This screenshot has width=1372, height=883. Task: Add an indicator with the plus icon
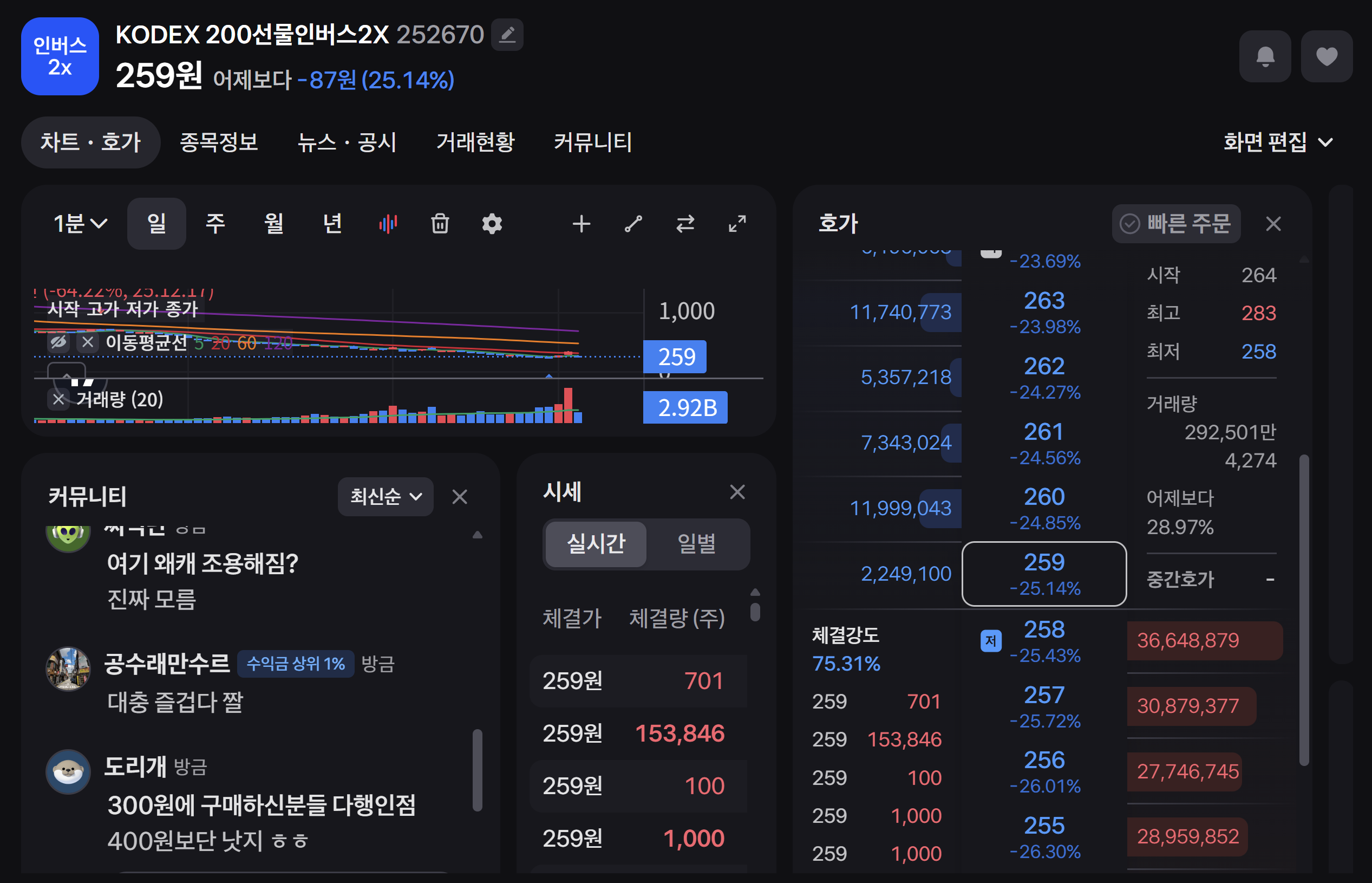click(x=581, y=224)
